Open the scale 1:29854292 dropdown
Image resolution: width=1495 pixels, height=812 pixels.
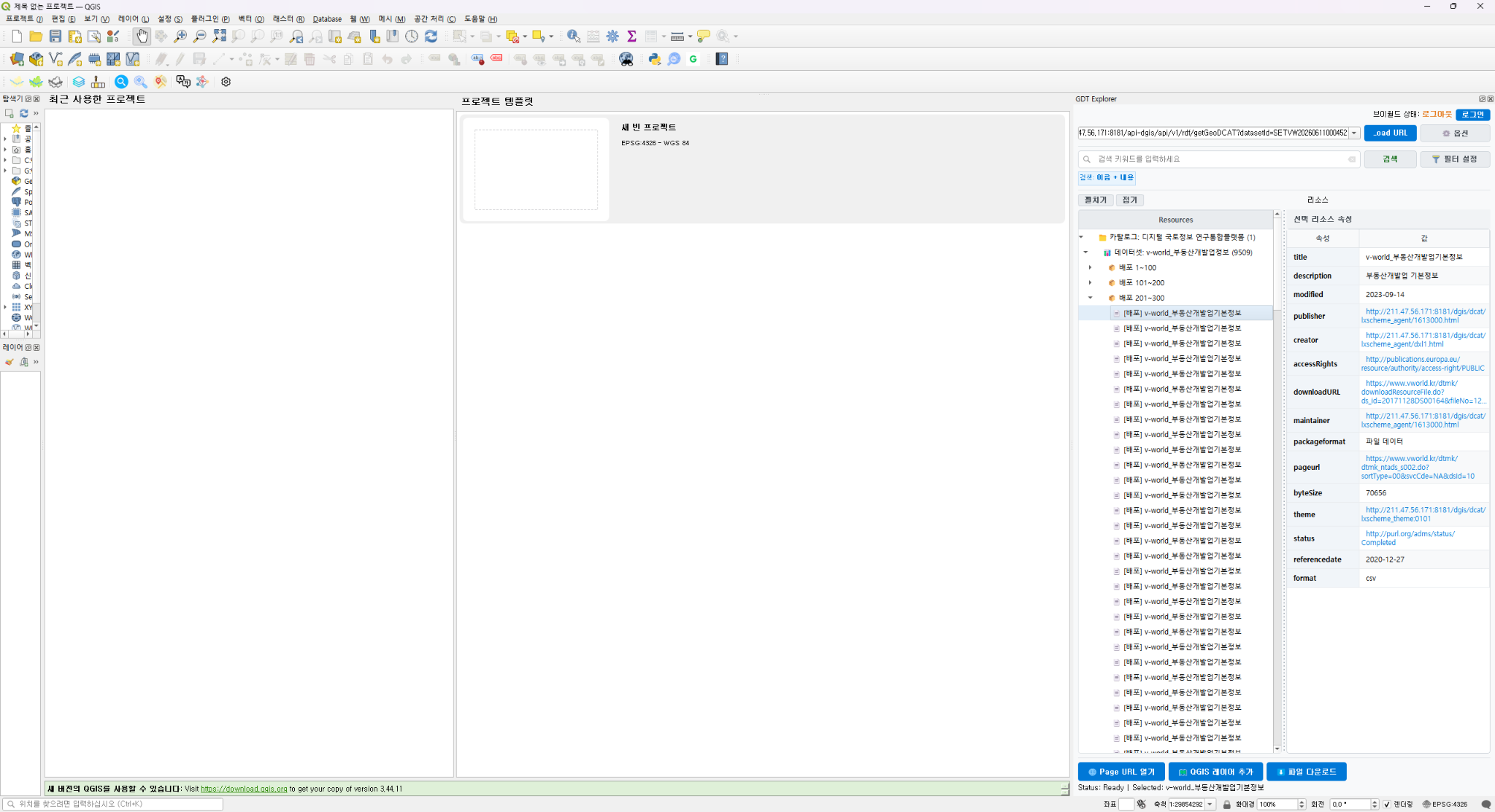point(1210,804)
